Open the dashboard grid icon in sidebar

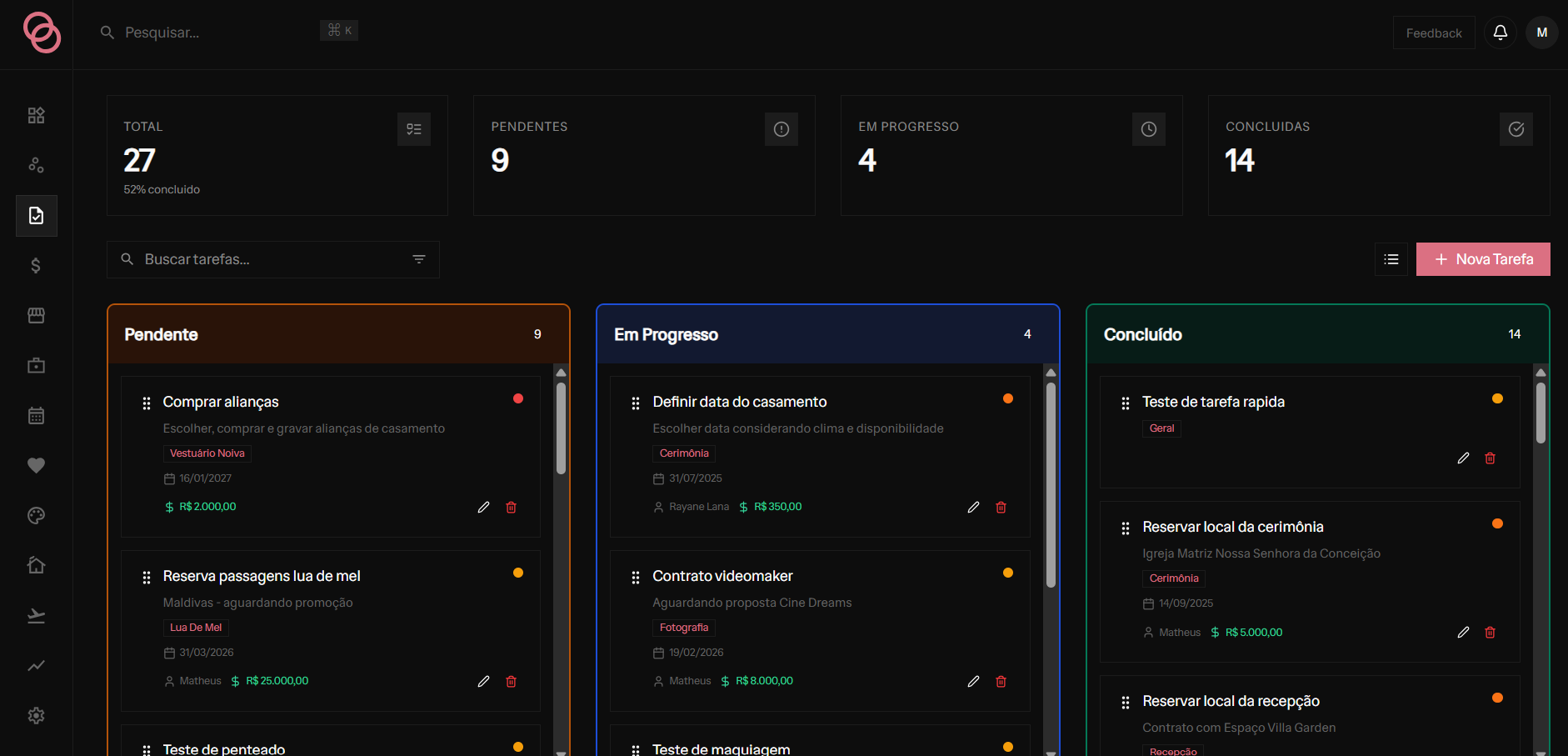(x=36, y=115)
